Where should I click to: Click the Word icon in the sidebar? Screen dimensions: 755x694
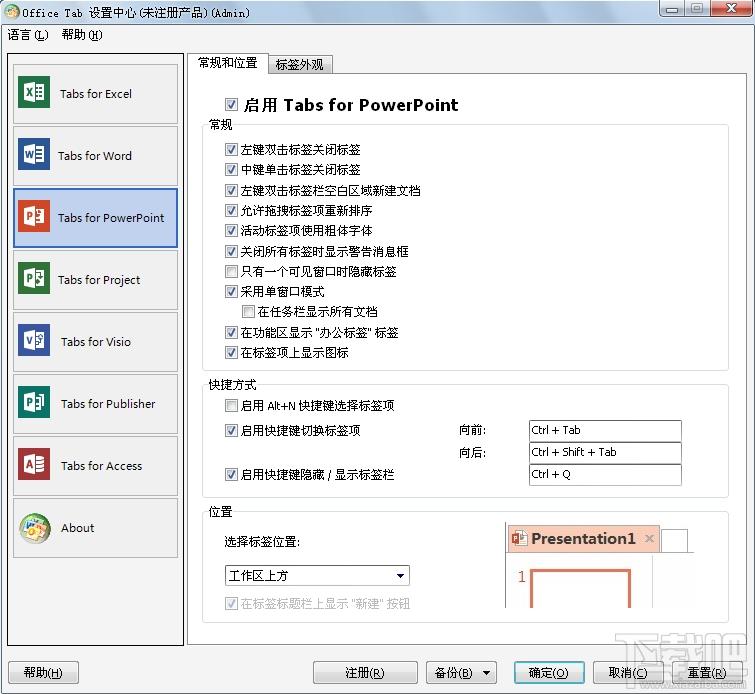[x=34, y=154]
